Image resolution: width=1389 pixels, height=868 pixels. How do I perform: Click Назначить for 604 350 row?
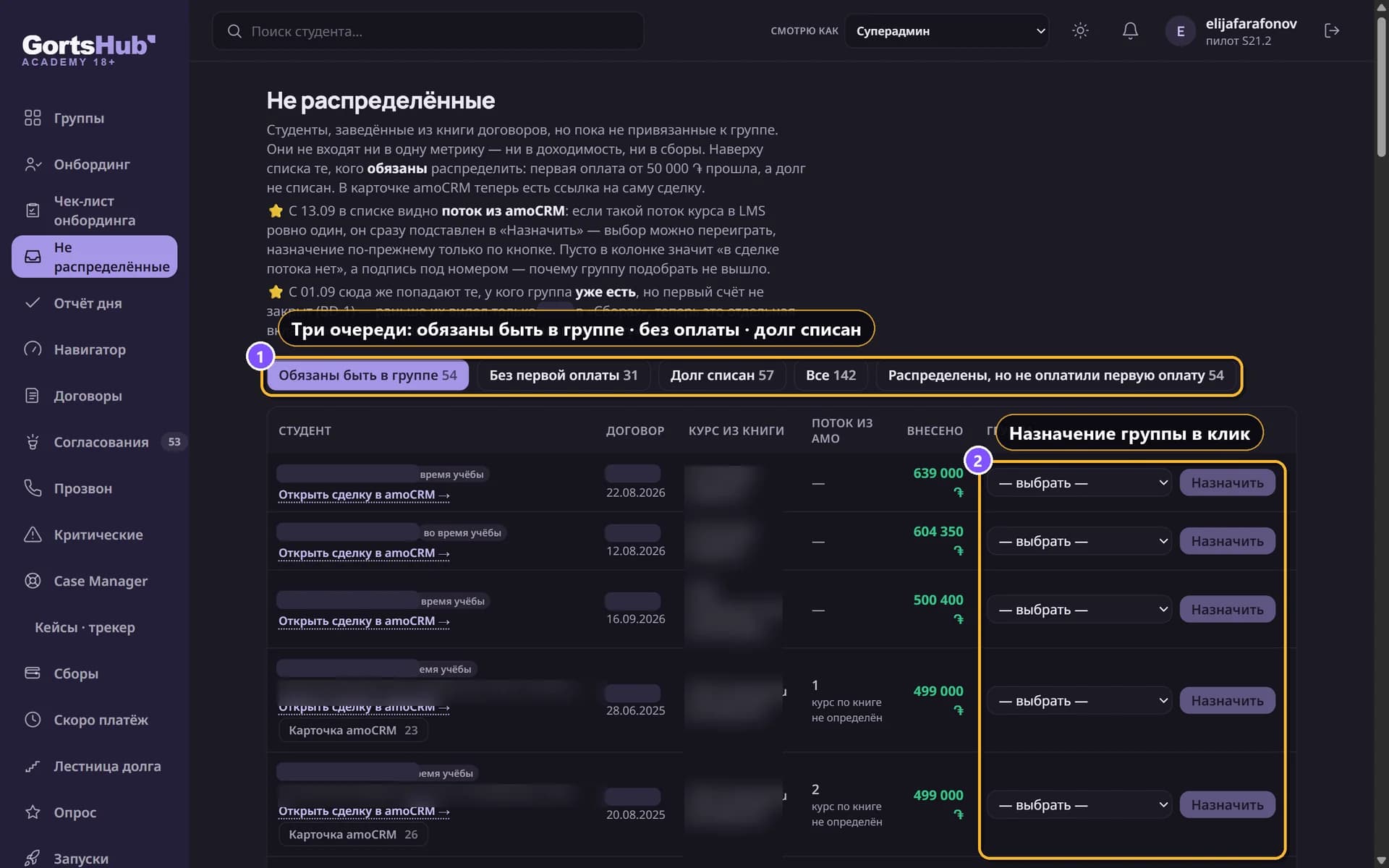pos(1227,541)
